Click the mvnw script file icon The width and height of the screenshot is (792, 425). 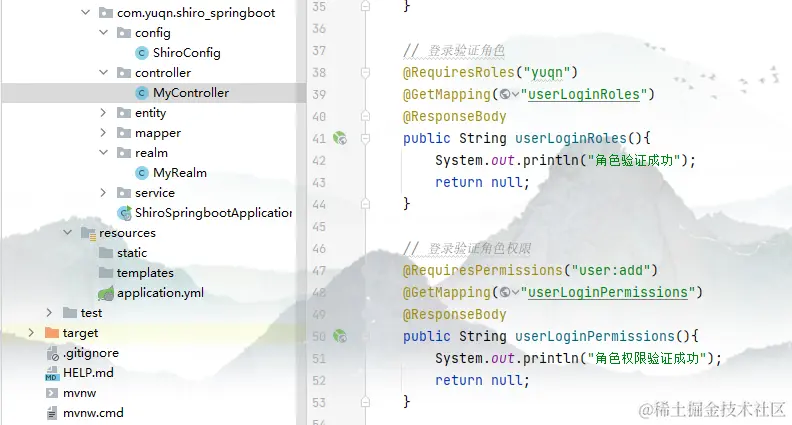click(x=52, y=393)
